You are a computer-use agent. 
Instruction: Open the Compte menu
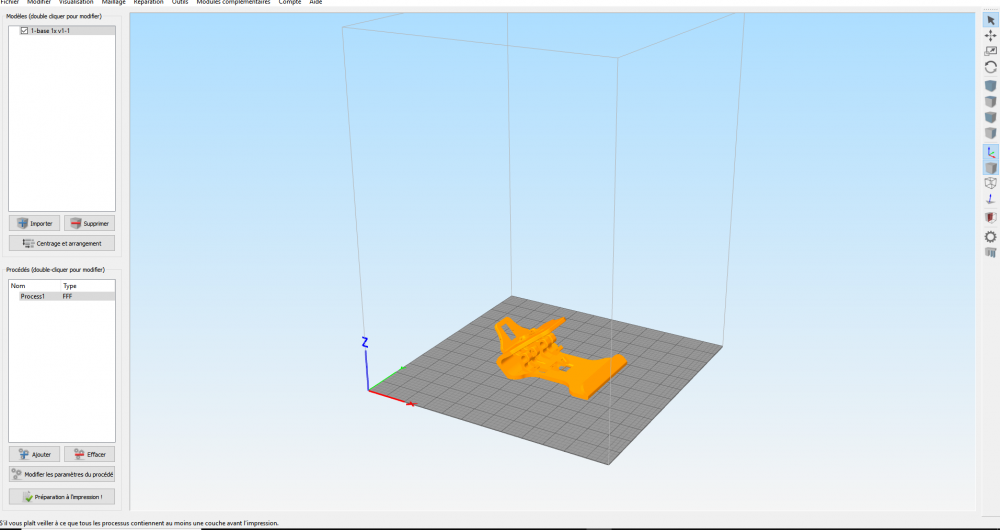290,3
